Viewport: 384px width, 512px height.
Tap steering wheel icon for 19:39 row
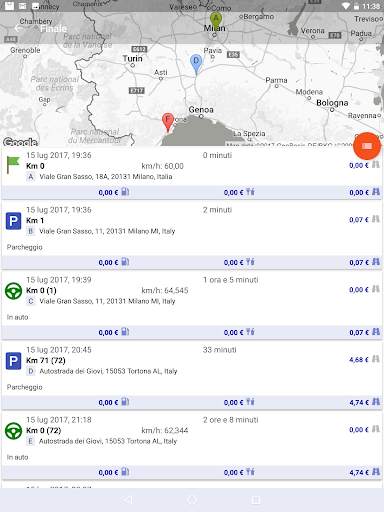click(13, 291)
